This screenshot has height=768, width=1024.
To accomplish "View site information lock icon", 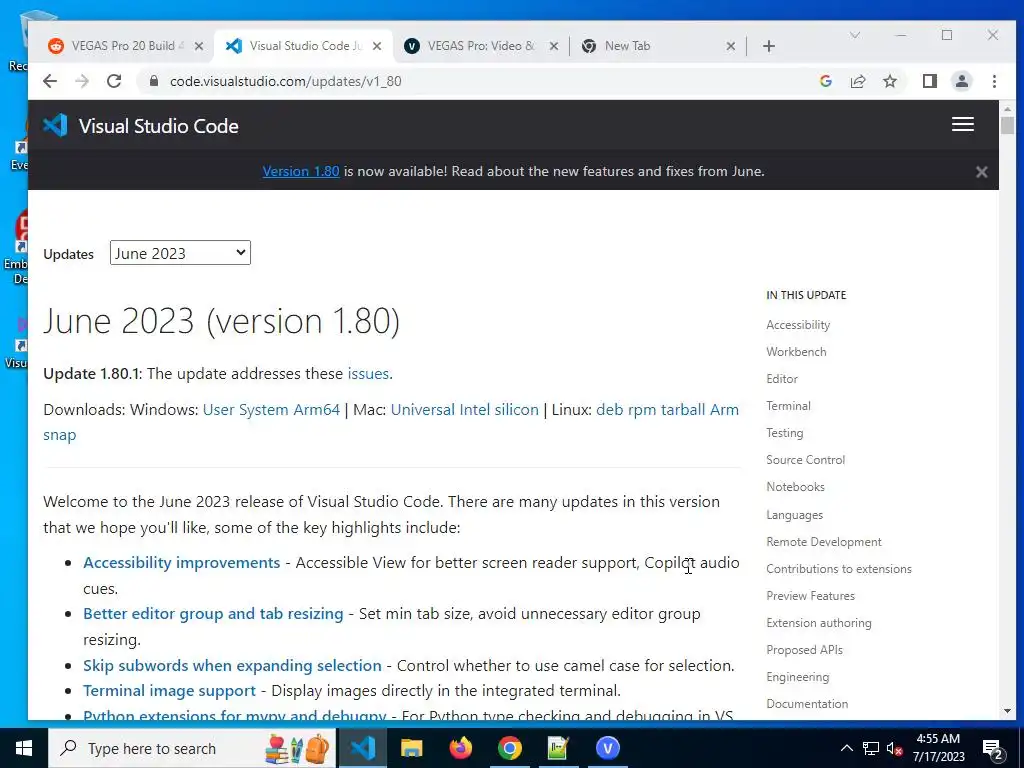I will coord(154,81).
